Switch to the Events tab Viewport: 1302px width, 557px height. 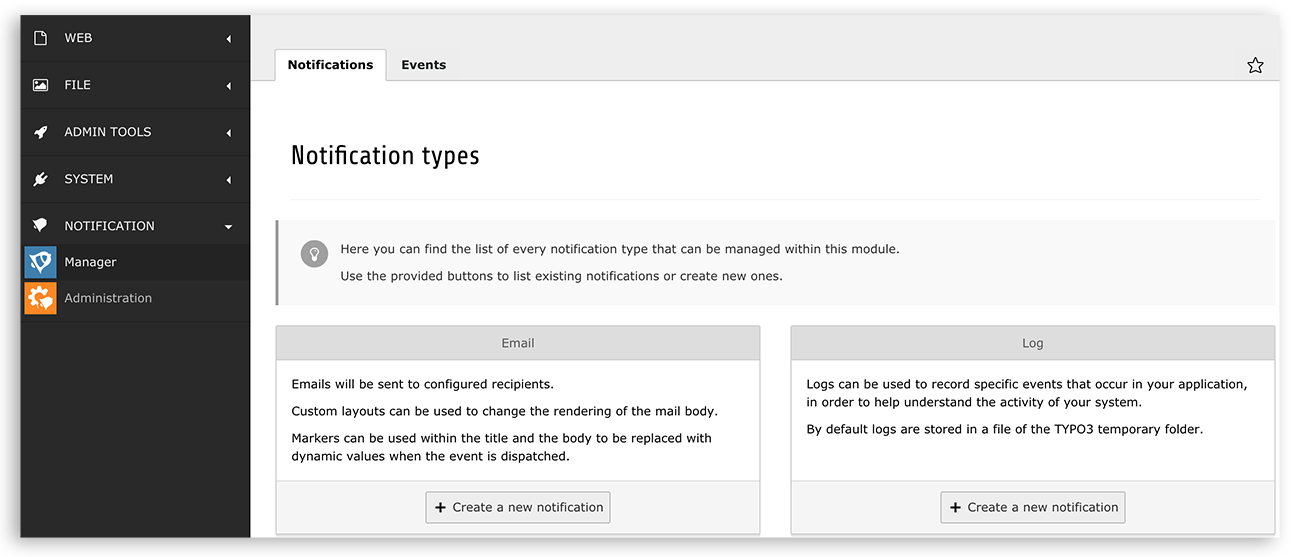[424, 65]
